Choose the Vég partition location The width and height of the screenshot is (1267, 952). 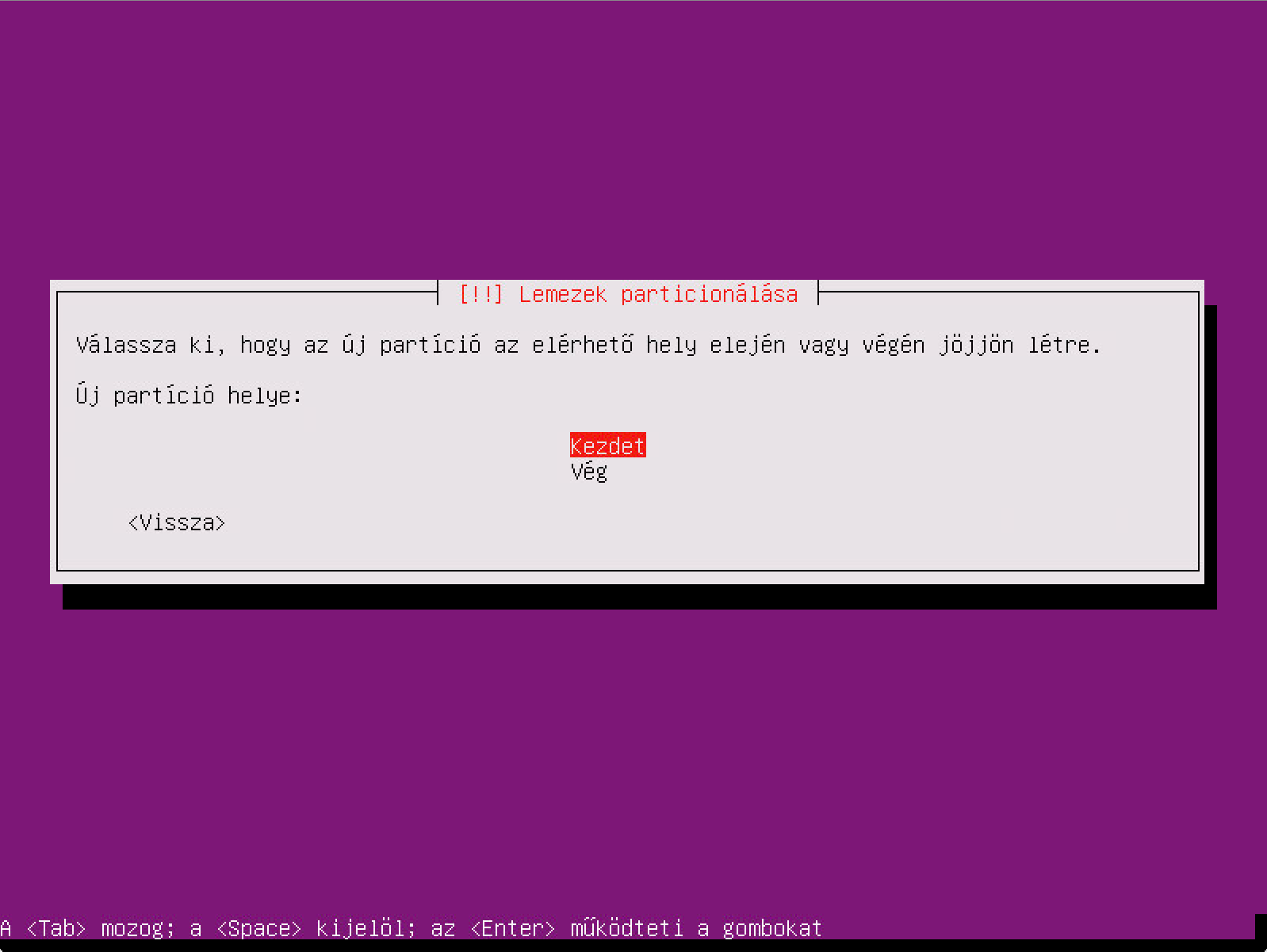pos(589,472)
